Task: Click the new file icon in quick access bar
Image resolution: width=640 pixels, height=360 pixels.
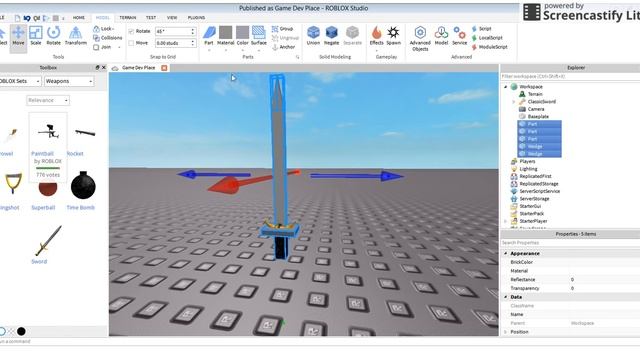Action: 17,18
